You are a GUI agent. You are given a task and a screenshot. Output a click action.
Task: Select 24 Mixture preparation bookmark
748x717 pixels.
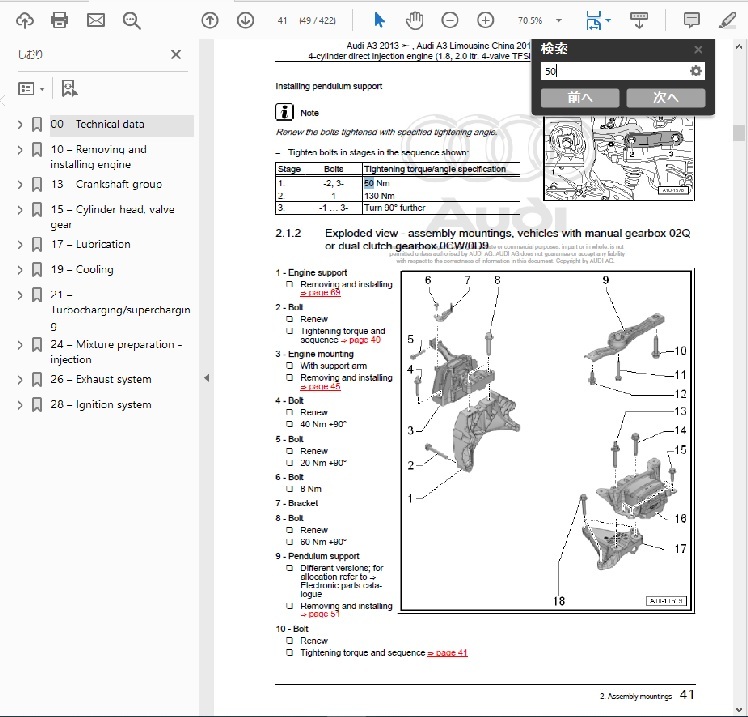point(116,352)
